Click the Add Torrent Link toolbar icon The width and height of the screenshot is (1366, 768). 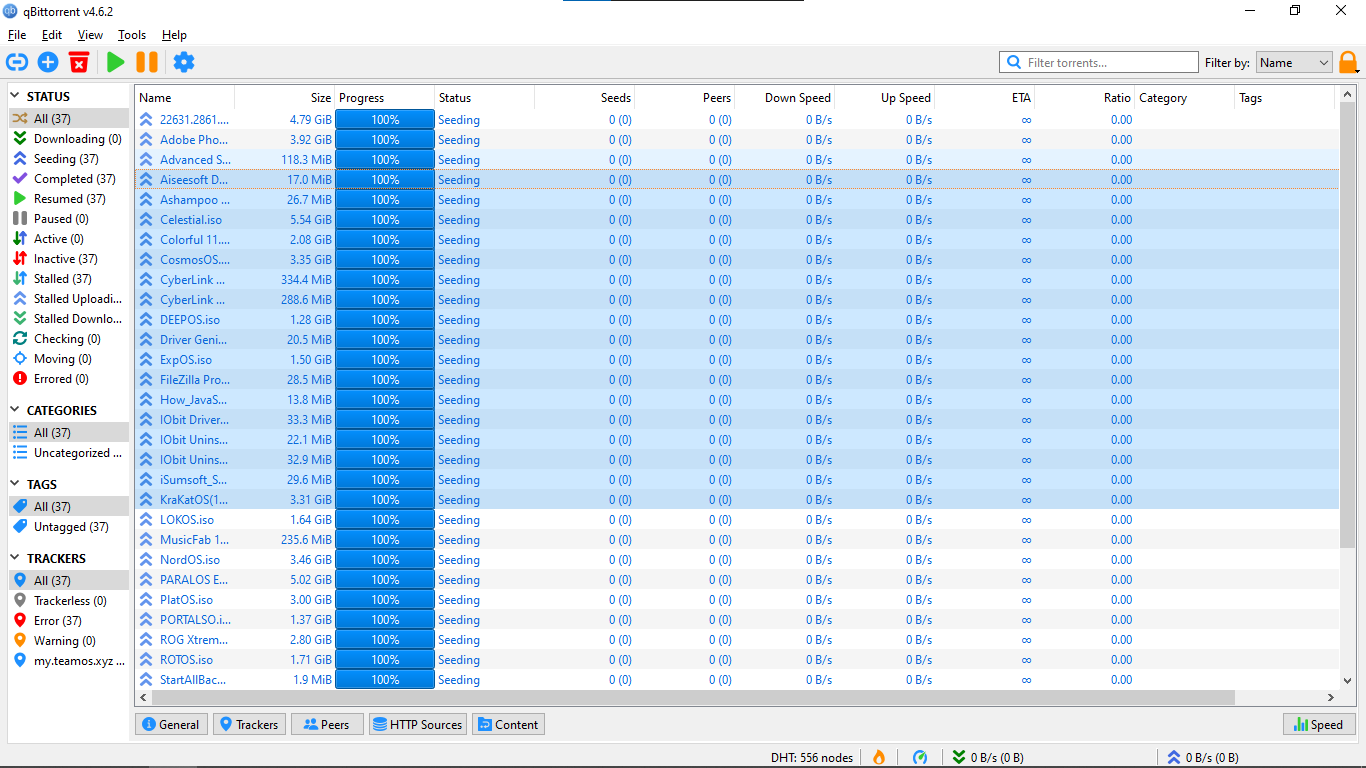16,62
